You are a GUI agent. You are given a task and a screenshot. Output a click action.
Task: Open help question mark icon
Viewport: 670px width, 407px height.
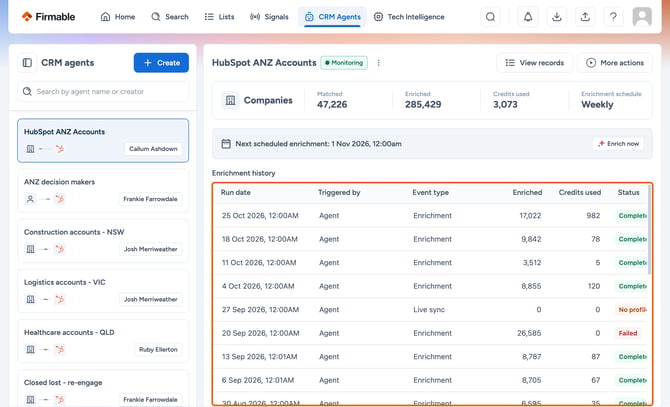(613, 17)
